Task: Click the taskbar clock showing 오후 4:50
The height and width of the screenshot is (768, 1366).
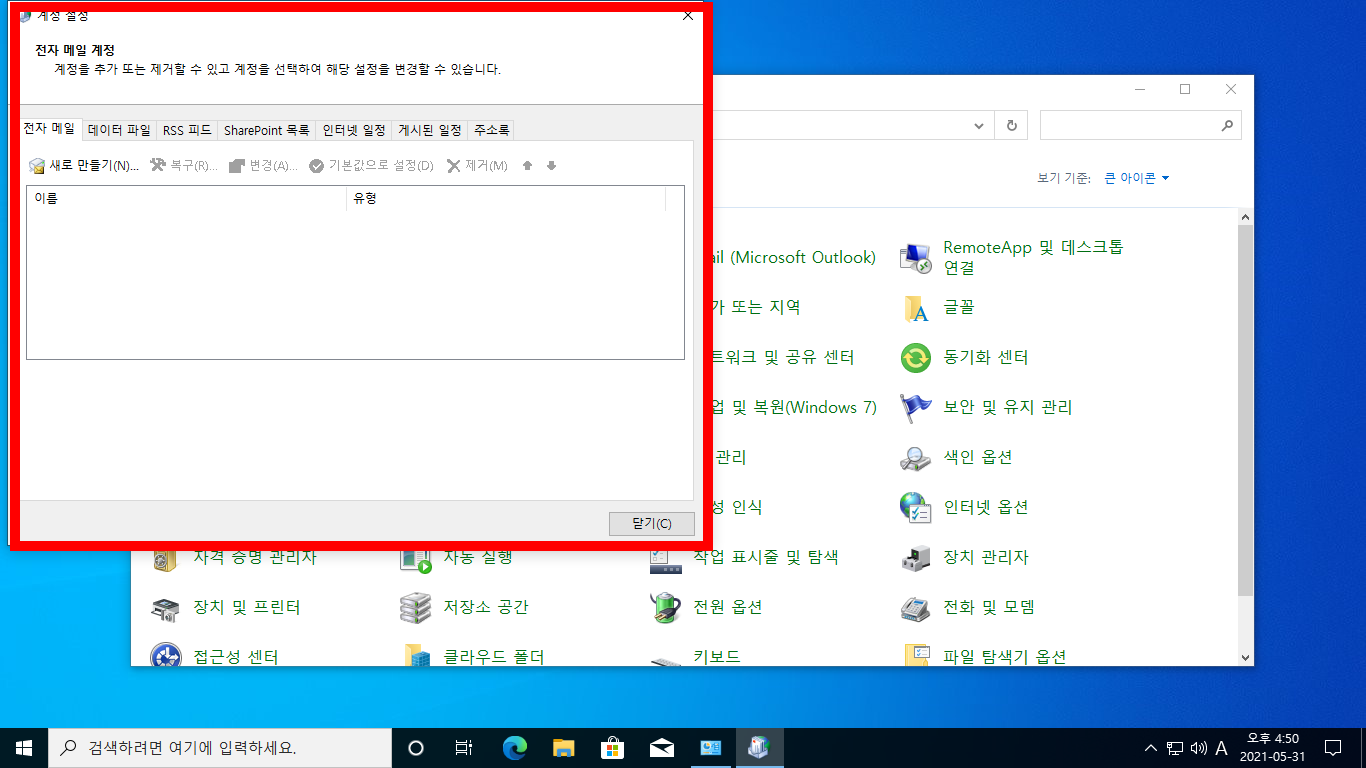Action: 1272,748
